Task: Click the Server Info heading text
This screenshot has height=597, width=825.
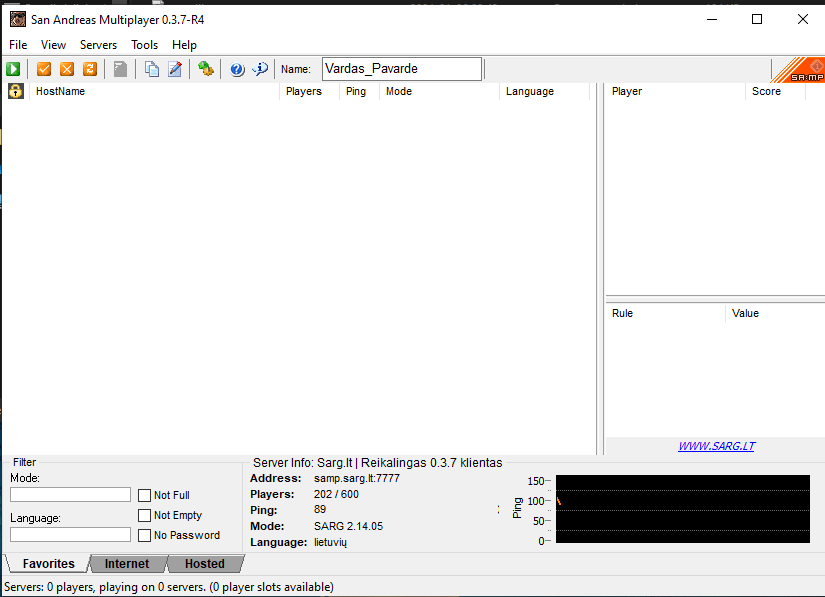Action: click(x=378, y=462)
